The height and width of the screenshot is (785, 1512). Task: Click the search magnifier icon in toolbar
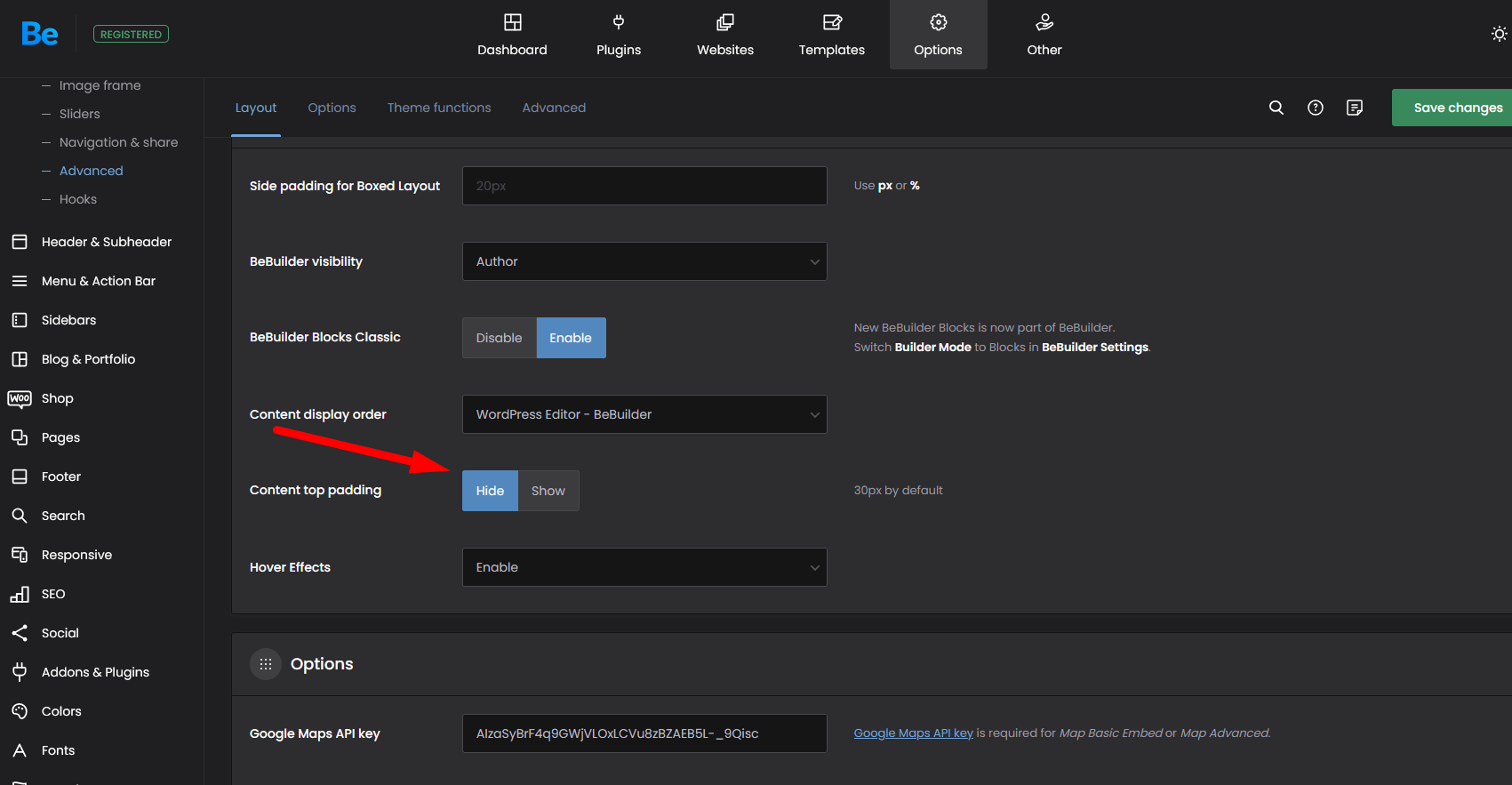click(1276, 108)
